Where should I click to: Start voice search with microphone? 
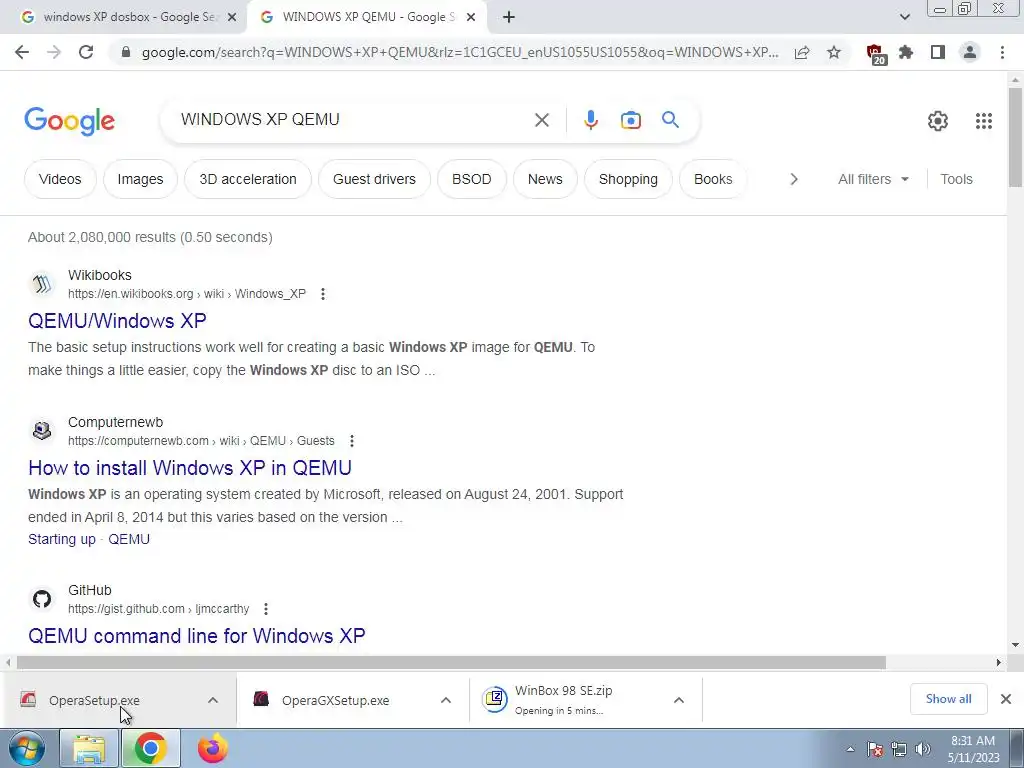click(590, 120)
